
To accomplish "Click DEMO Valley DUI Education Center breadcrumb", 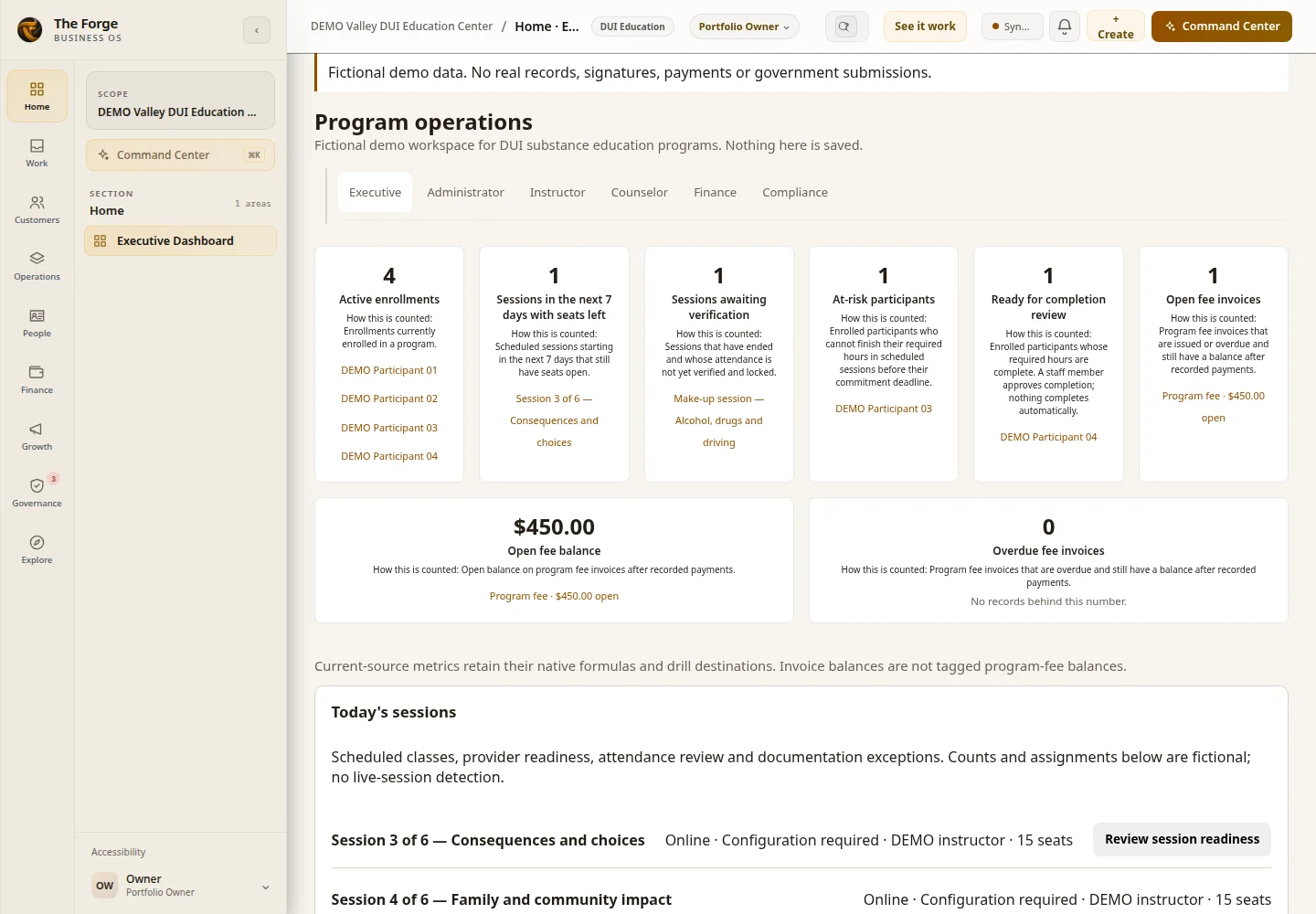I will (401, 27).
